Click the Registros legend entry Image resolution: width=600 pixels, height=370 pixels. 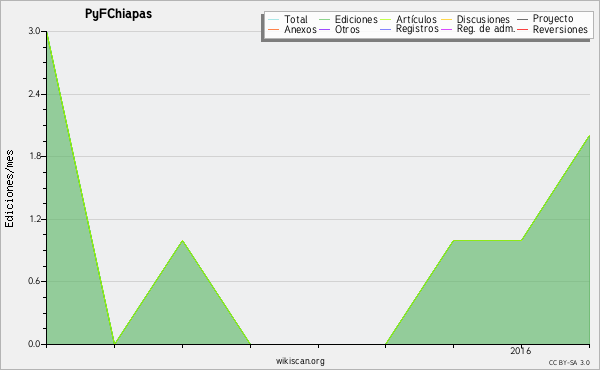tap(409, 29)
